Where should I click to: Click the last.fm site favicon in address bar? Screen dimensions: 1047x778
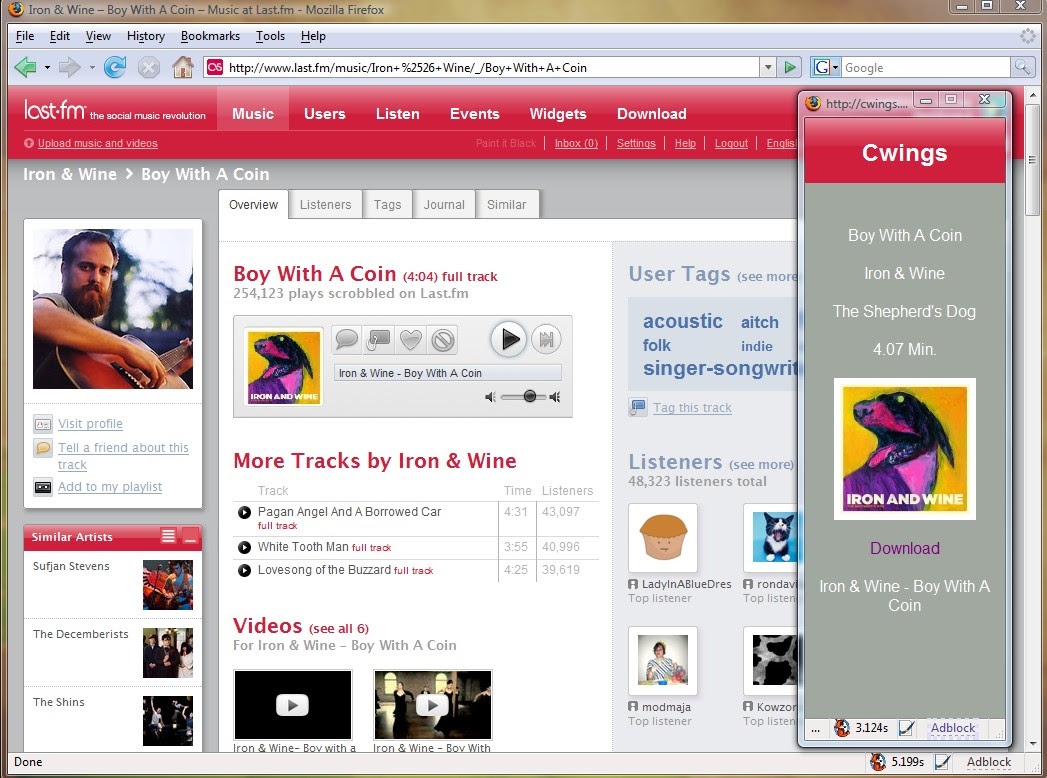(x=215, y=67)
